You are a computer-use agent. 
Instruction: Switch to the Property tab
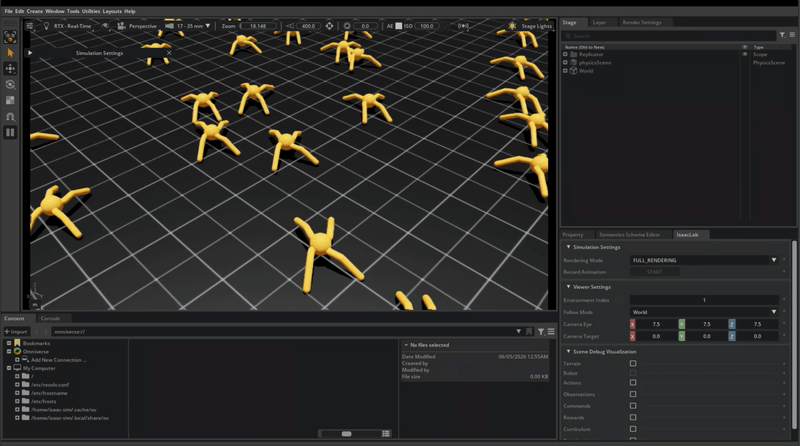pos(573,235)
